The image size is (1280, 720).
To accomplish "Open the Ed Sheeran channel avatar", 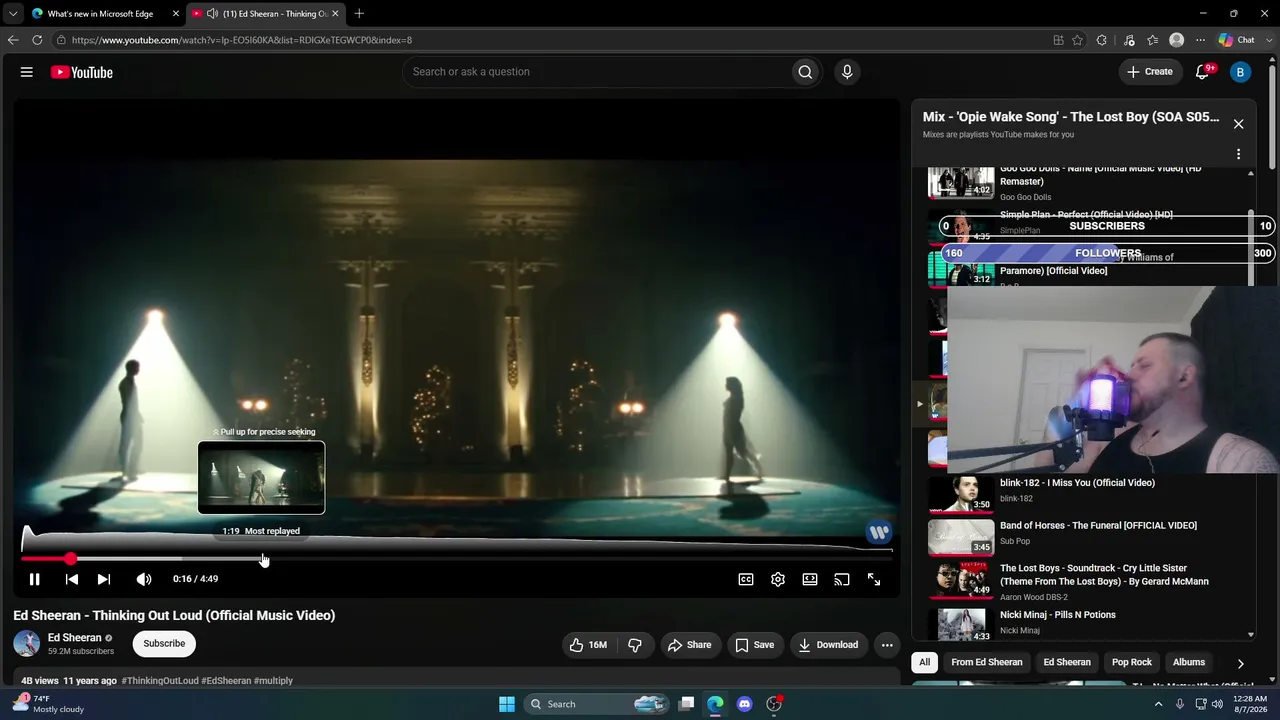I will click(x=27, y=644).
